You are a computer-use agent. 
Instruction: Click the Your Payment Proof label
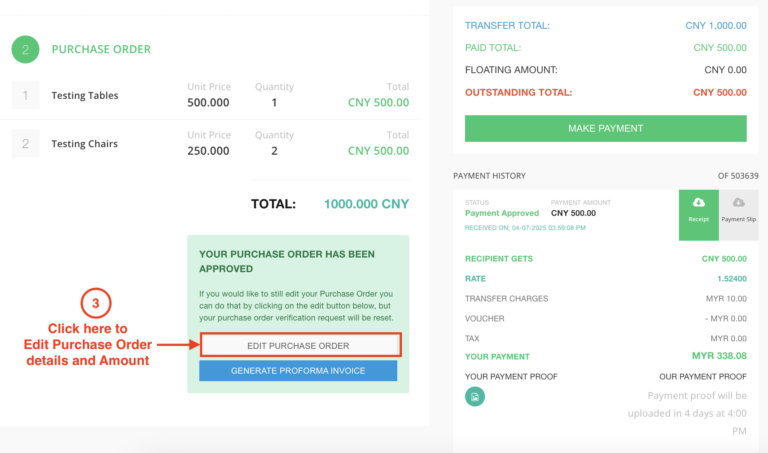click(x=511, y=376)
